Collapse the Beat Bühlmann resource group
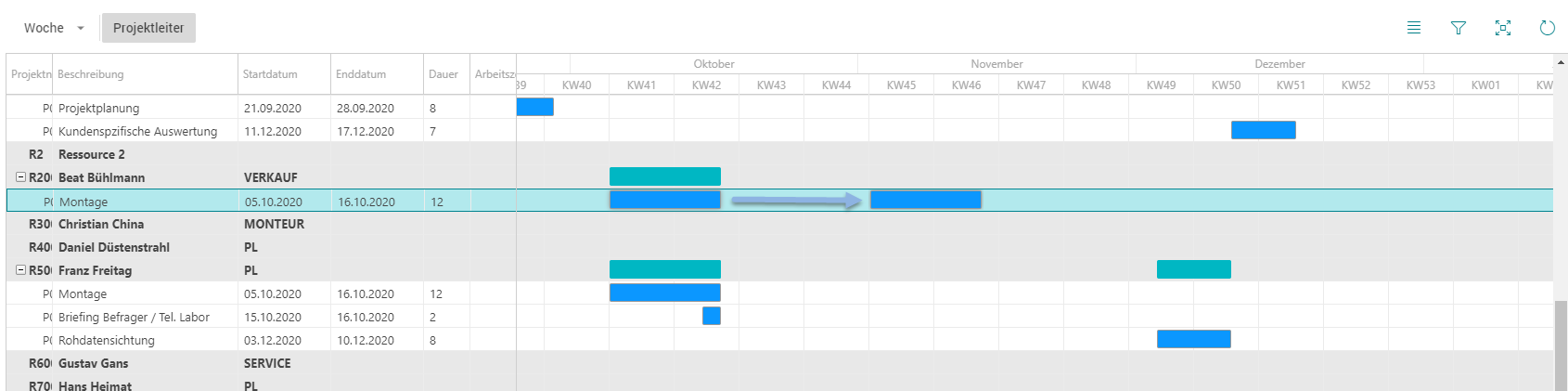This screenshot has width=1568, height=391. (20, 176)
